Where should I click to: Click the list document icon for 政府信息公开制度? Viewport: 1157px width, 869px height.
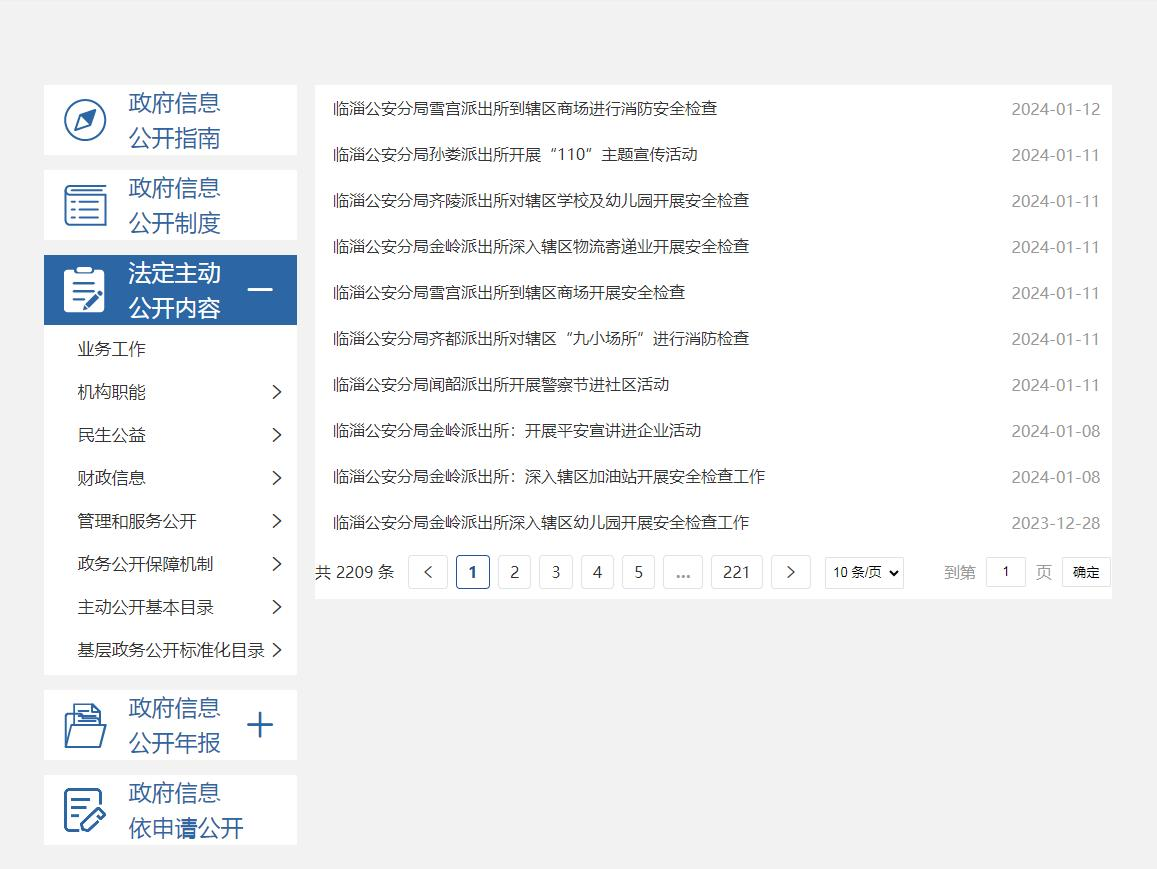point(85,205)
